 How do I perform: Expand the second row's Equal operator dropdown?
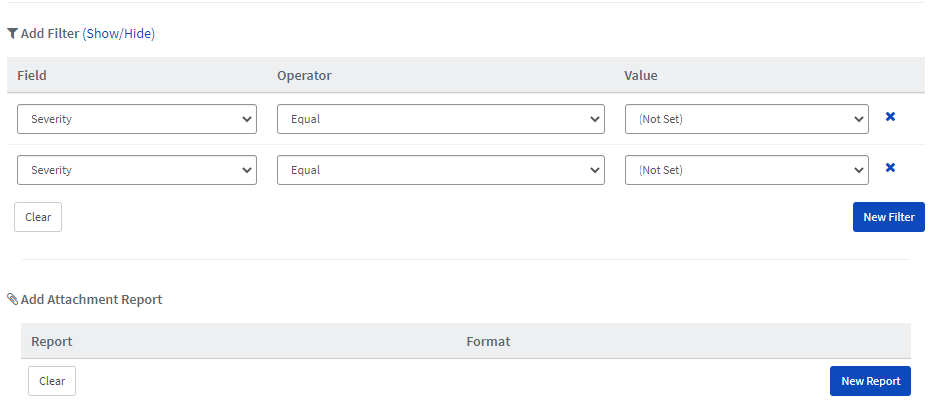coord(440,170)
